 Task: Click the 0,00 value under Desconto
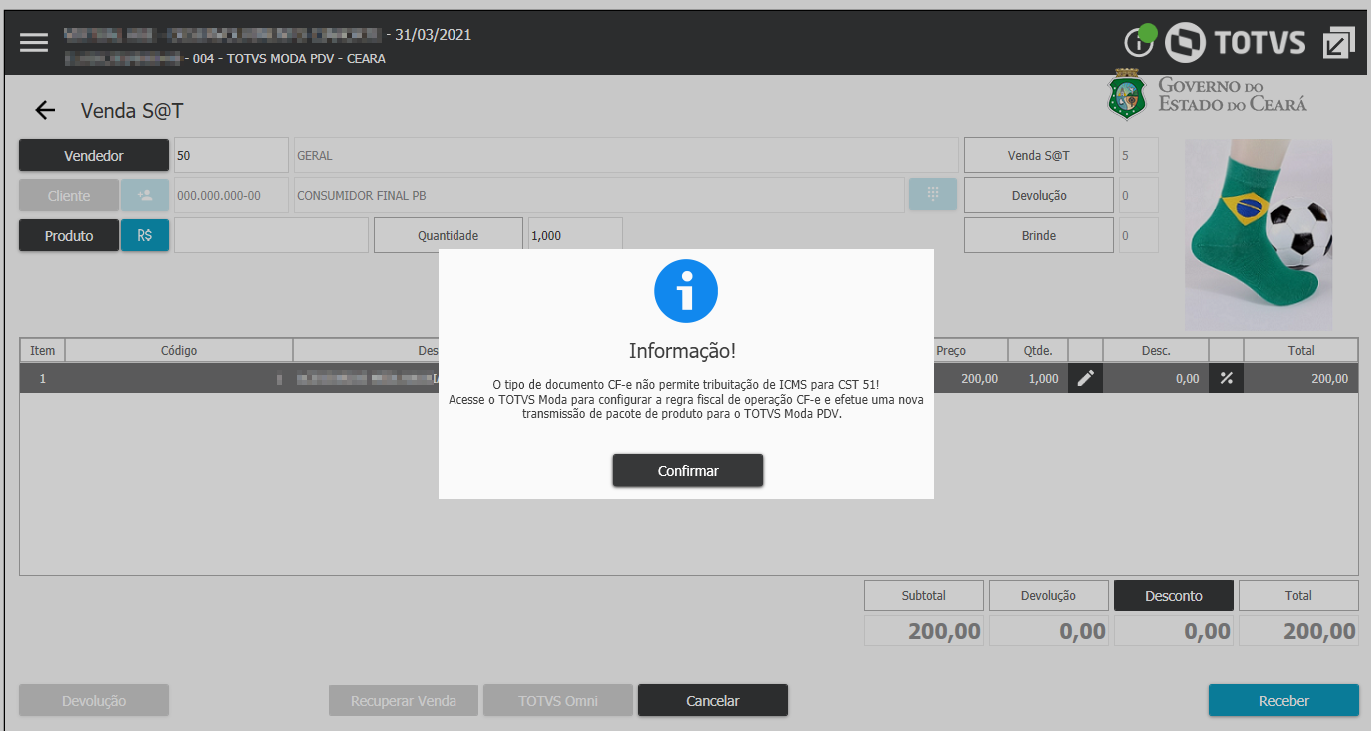tap(1174, 631)
